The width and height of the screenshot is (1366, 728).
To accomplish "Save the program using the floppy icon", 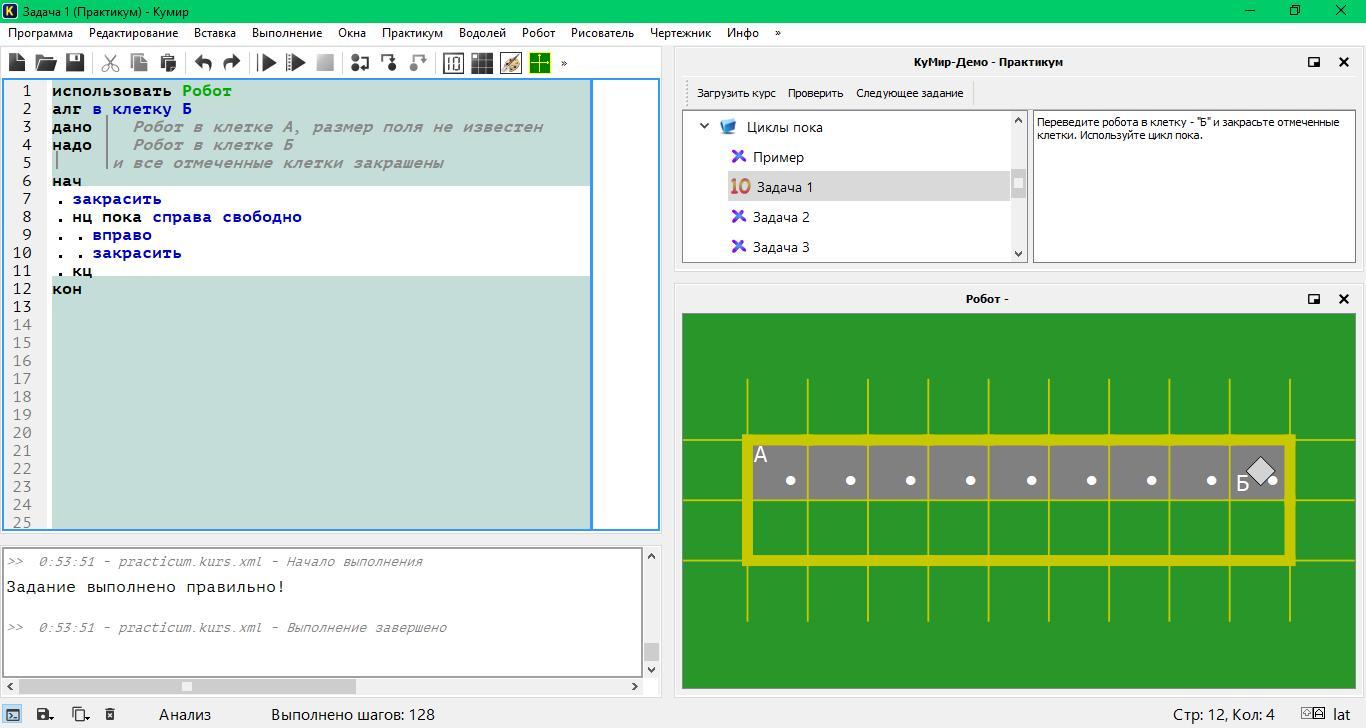I will 75,63.
